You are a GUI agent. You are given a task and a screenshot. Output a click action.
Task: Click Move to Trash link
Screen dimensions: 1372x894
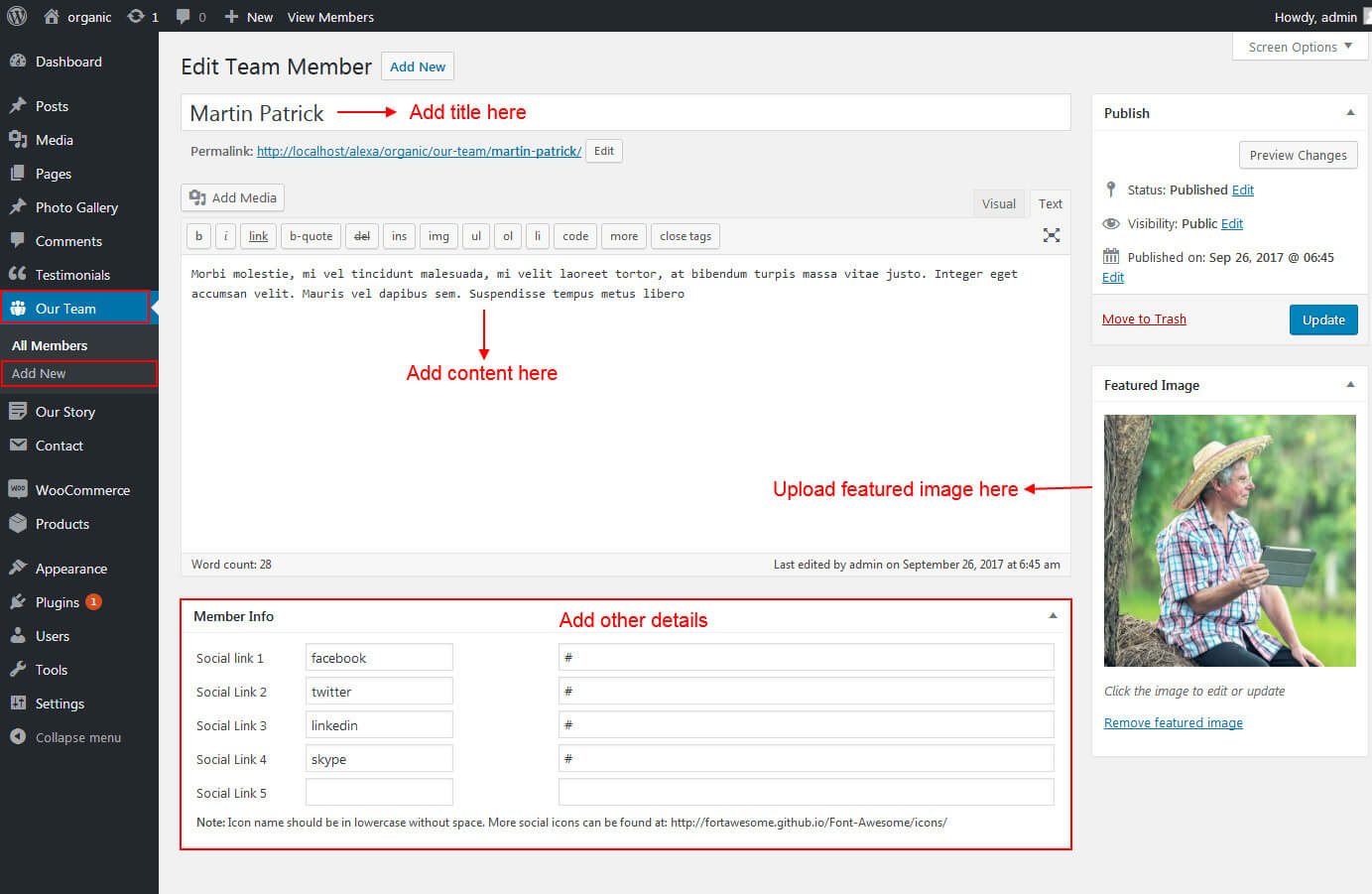coord(1144,319)
